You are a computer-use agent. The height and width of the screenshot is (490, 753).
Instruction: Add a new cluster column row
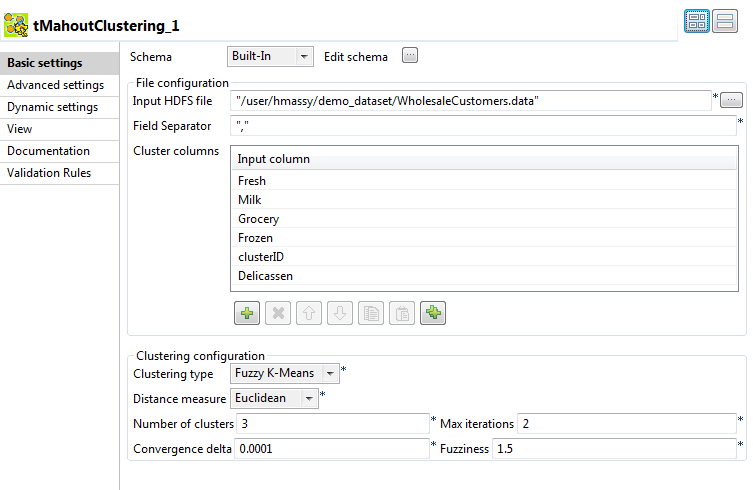pos(247,313)
